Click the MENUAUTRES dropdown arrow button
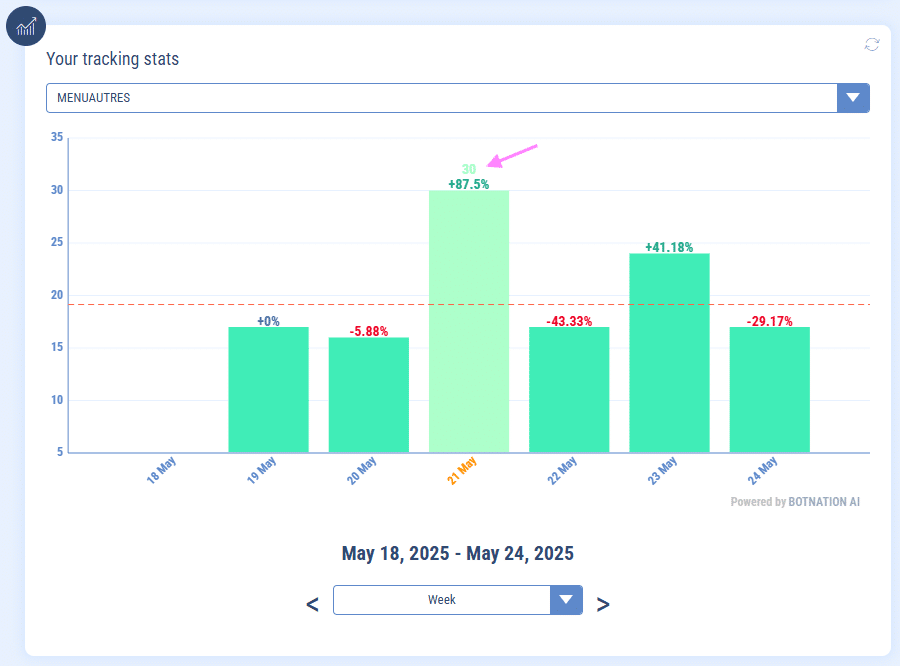The image size is (900, 666). 853,98
